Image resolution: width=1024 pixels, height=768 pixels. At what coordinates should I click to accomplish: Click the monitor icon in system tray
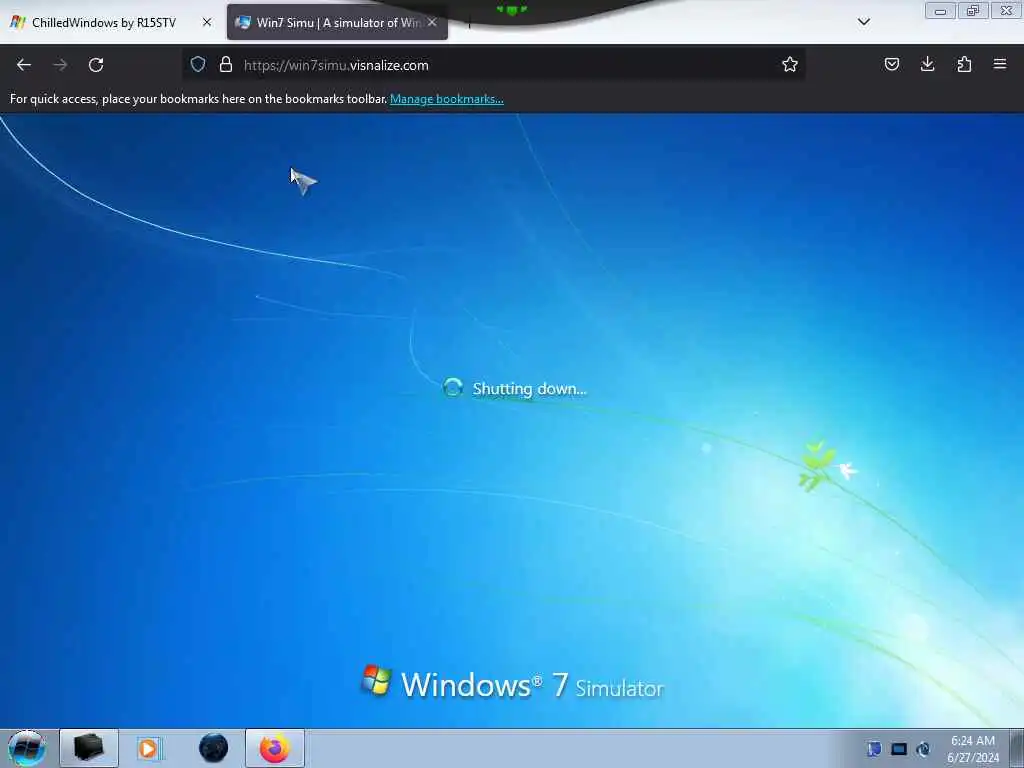(899, 749)
